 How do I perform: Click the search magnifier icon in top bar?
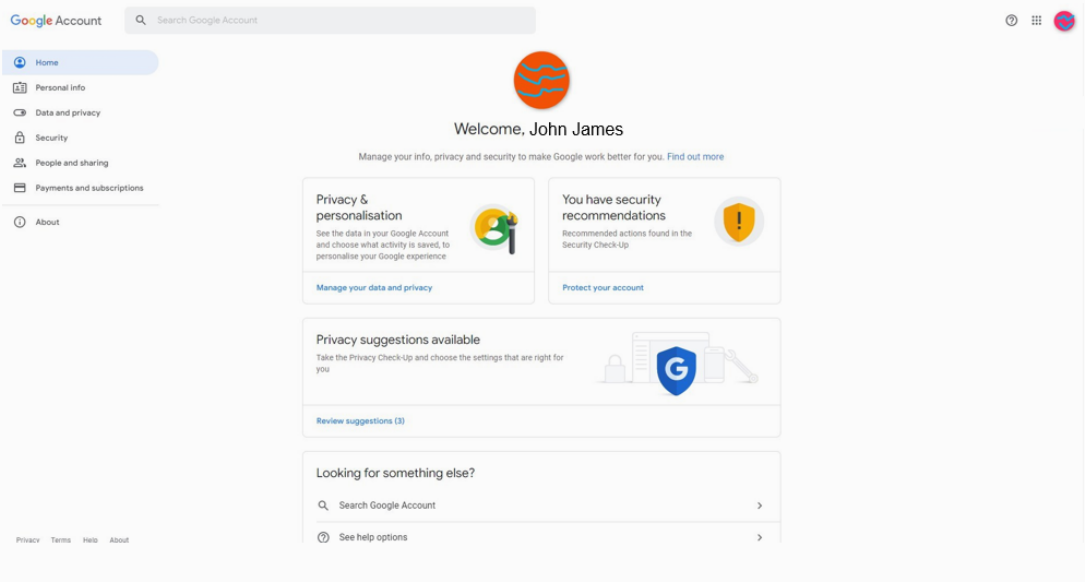coord(140,20)
